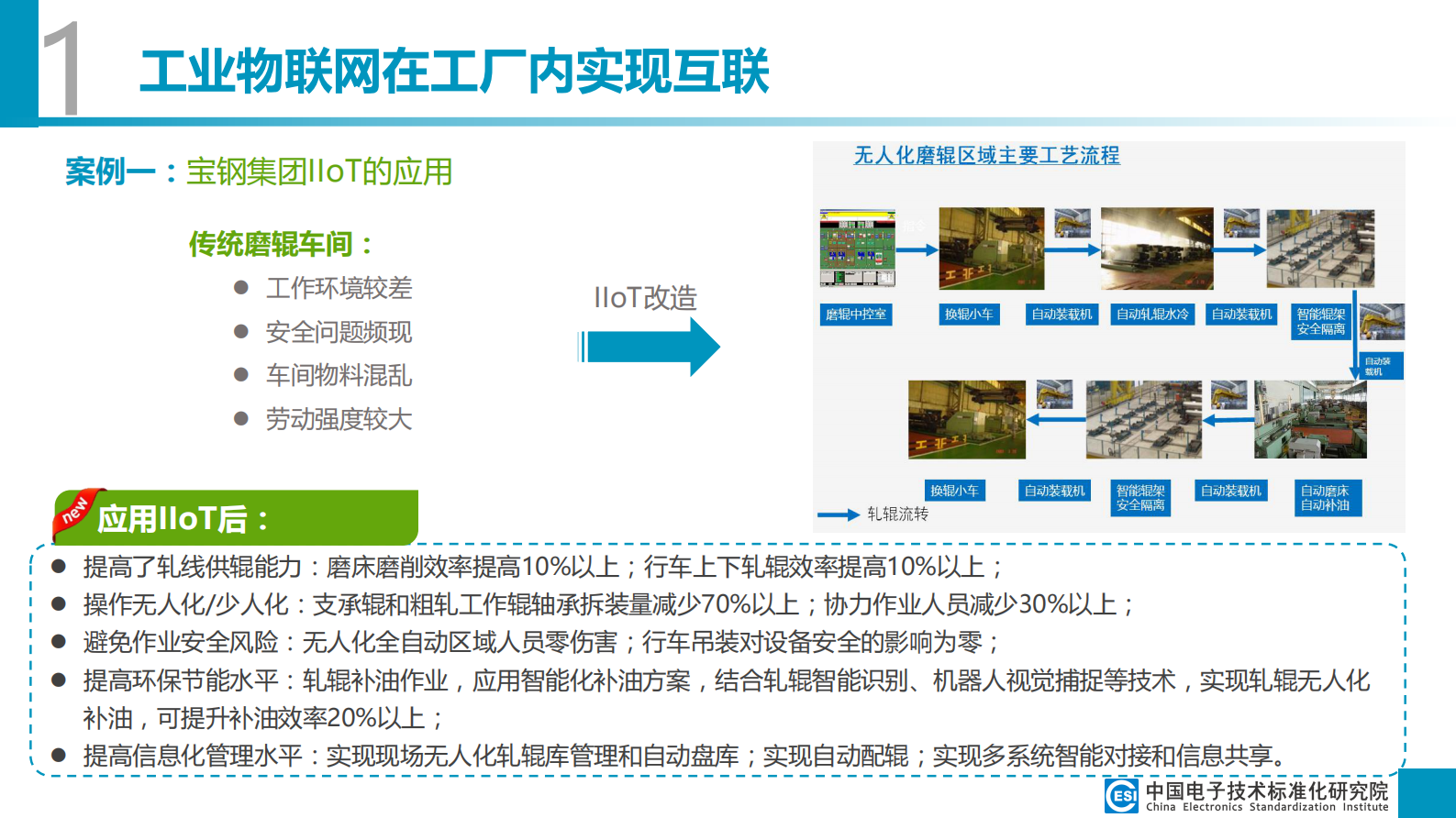Select the top-row 换辊小车 photo
This screenshot has width=1456, height=818.
(x=992, y=249)
